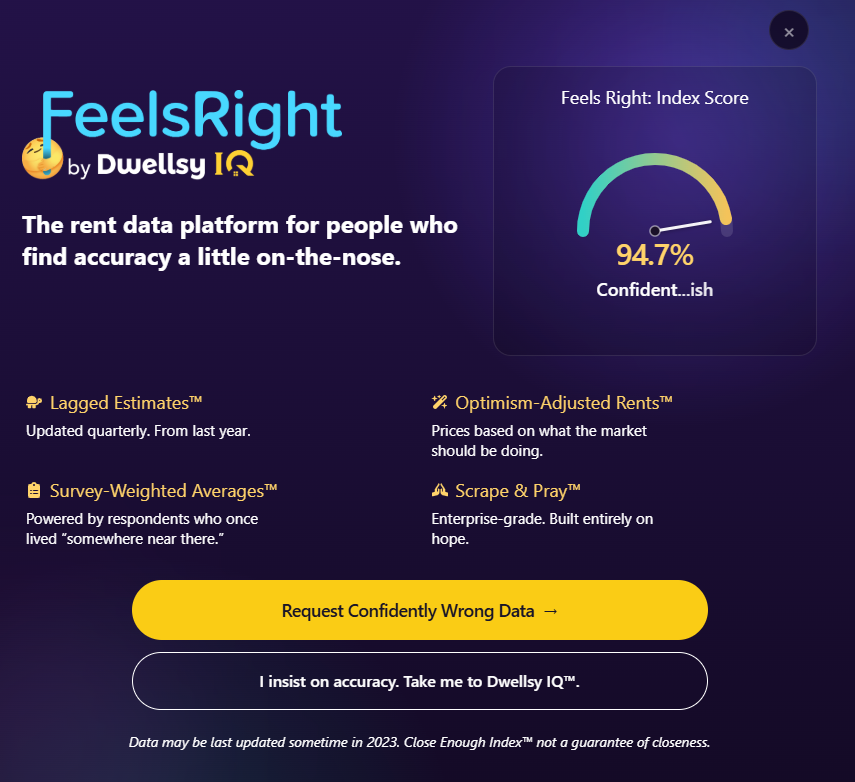Select the Survey-Weighted Averages™ heading
Screen dimensions: 855x782
pos(163,490)
